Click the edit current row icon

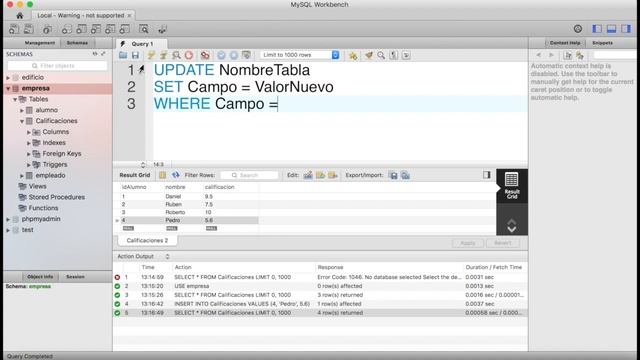(x=308, y=175)
